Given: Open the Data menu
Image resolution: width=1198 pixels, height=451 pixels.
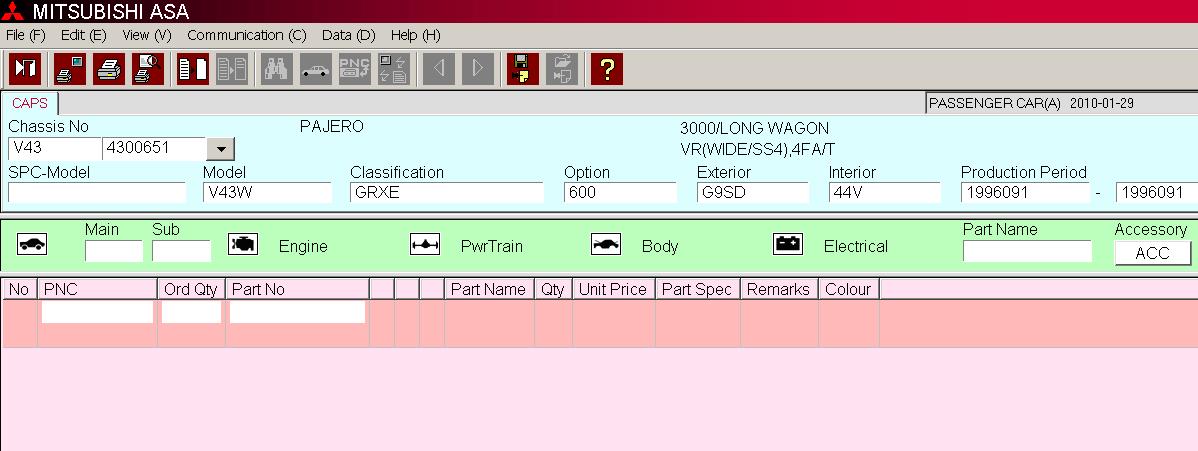Looking at the screenshot, I should click(348, 35).
